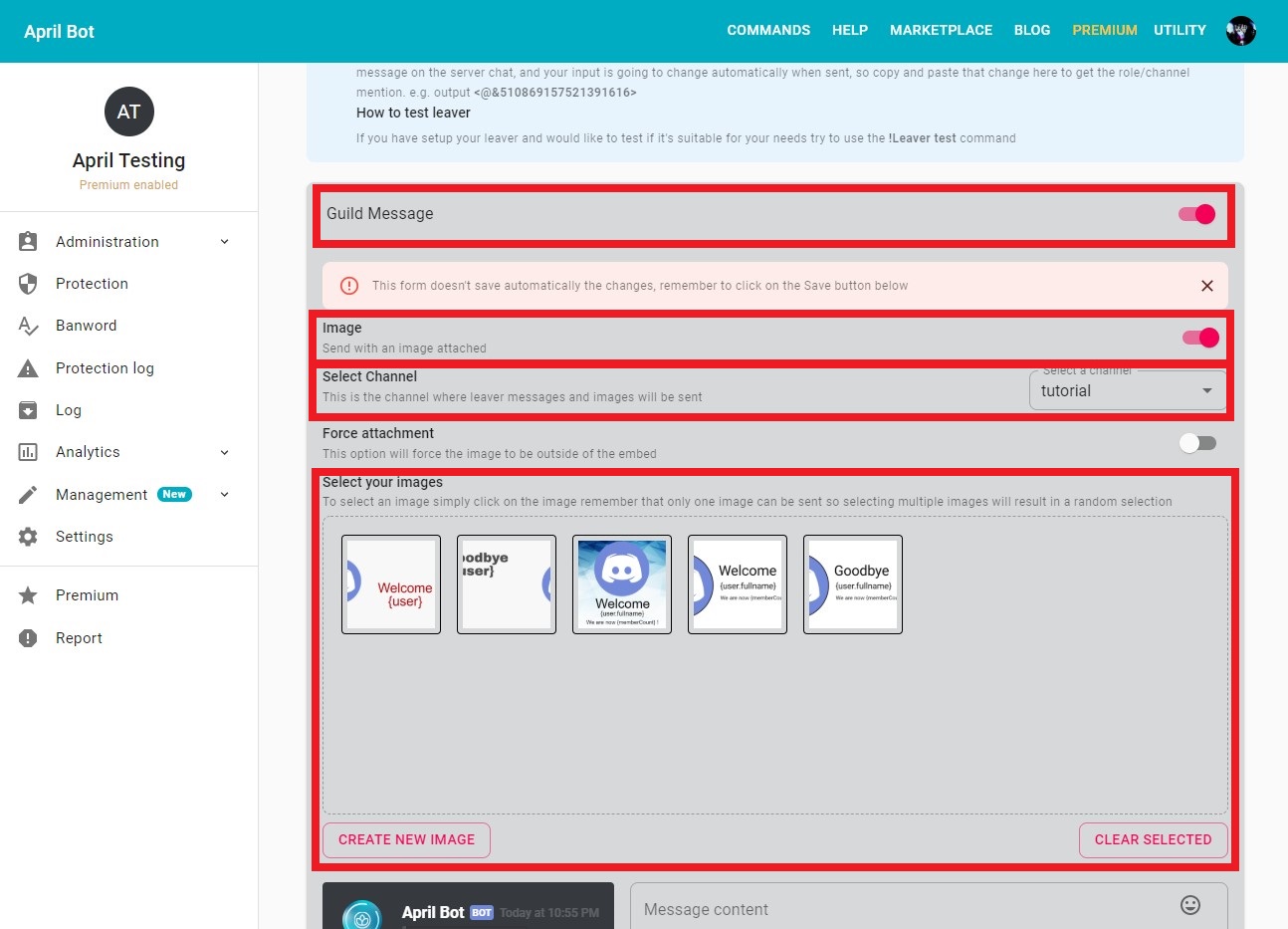1288x929 pixels.
Task: Expand the Analytics menu chevron
Action: click(225, 452)
